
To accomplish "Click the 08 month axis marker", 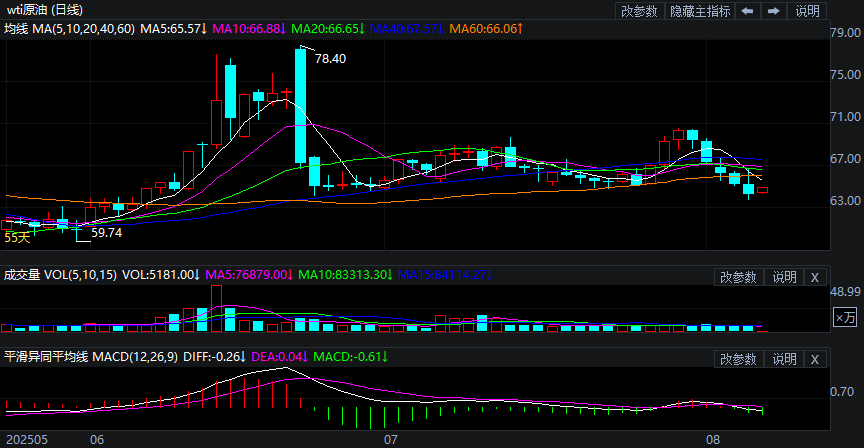I will [x=713, y=440].
